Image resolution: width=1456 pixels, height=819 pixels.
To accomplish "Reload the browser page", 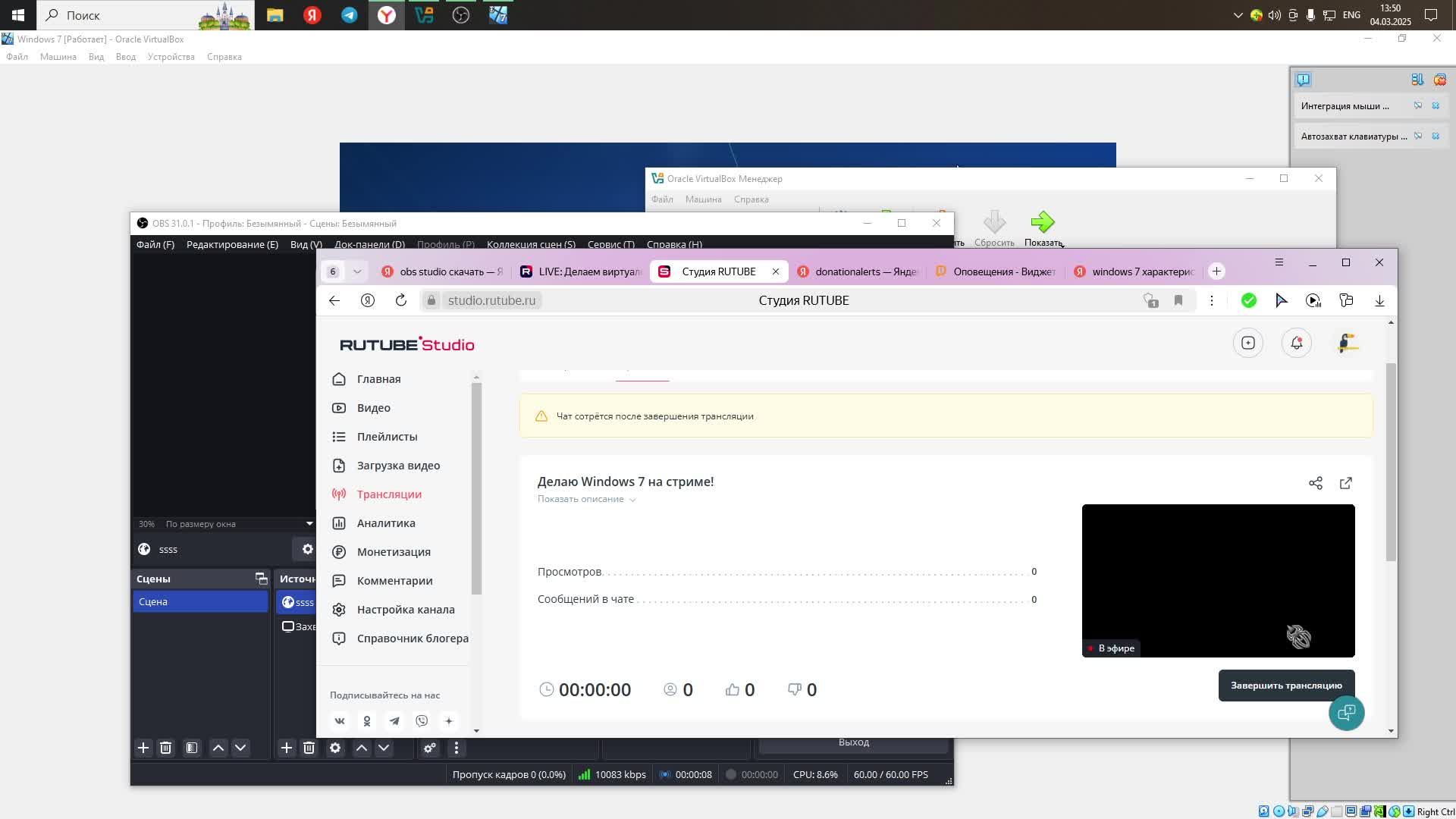I will [401, 300].
